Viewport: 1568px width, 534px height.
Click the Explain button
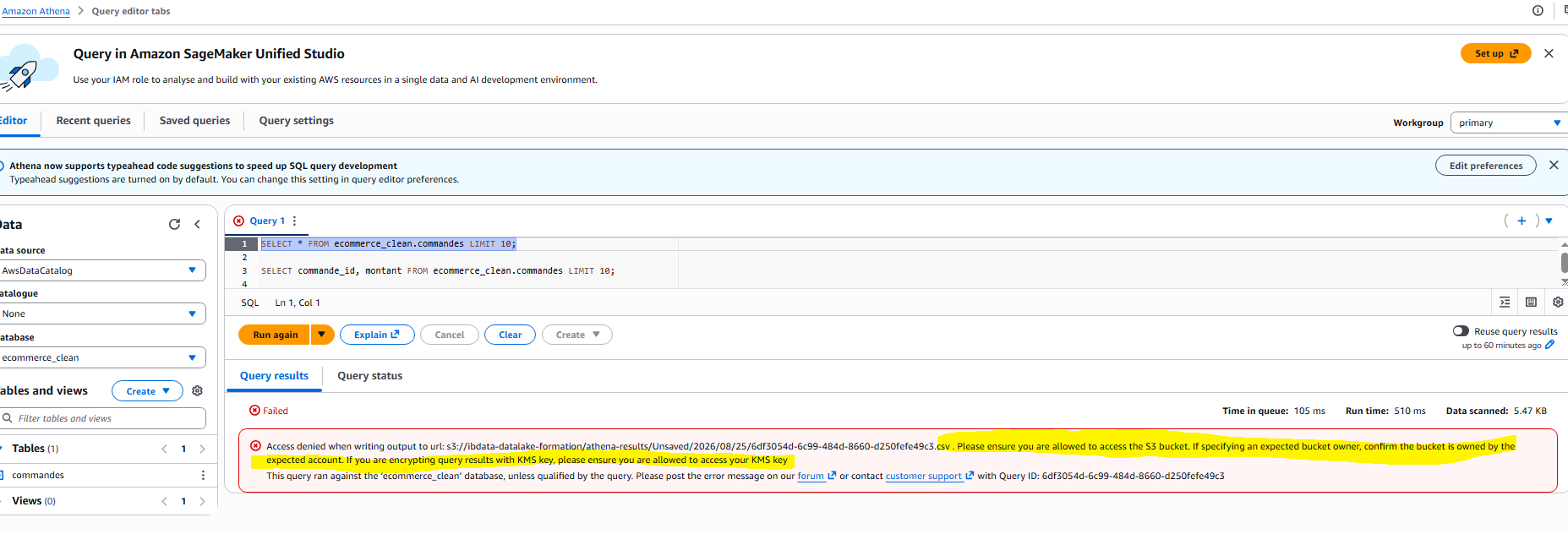coord(377,335)
